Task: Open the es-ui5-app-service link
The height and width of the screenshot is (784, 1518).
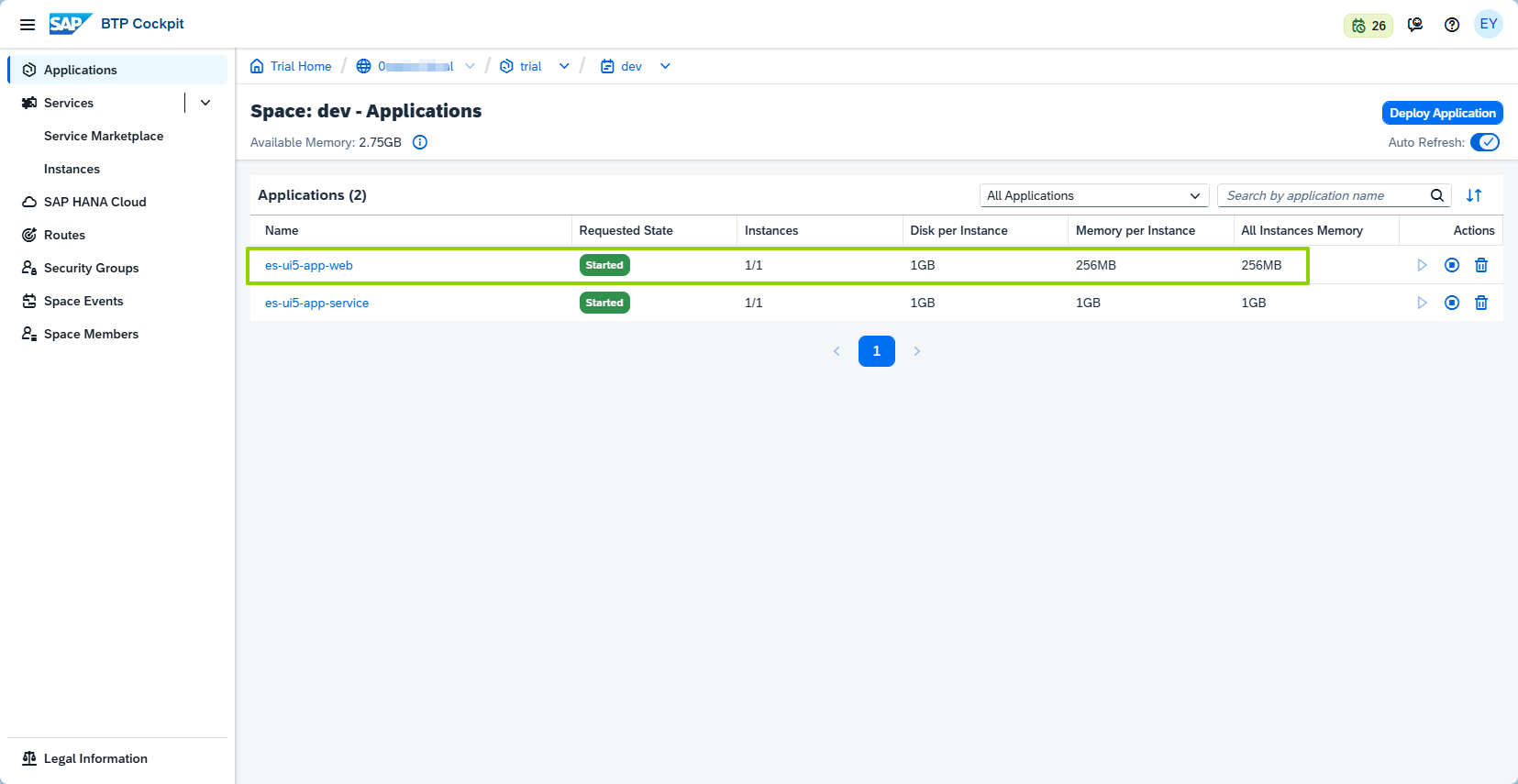Action: (x=316, y=303)
